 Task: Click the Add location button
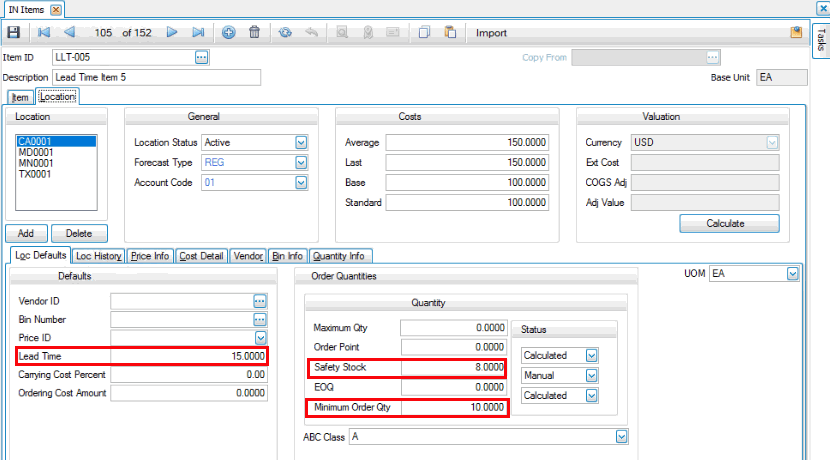(x=27, y=233)
